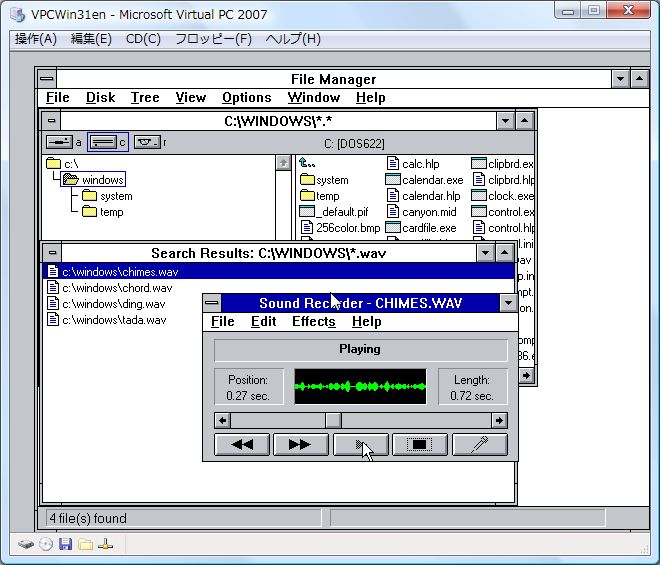Open the Sound Recorder Edit menu

[x=263, y=321]
